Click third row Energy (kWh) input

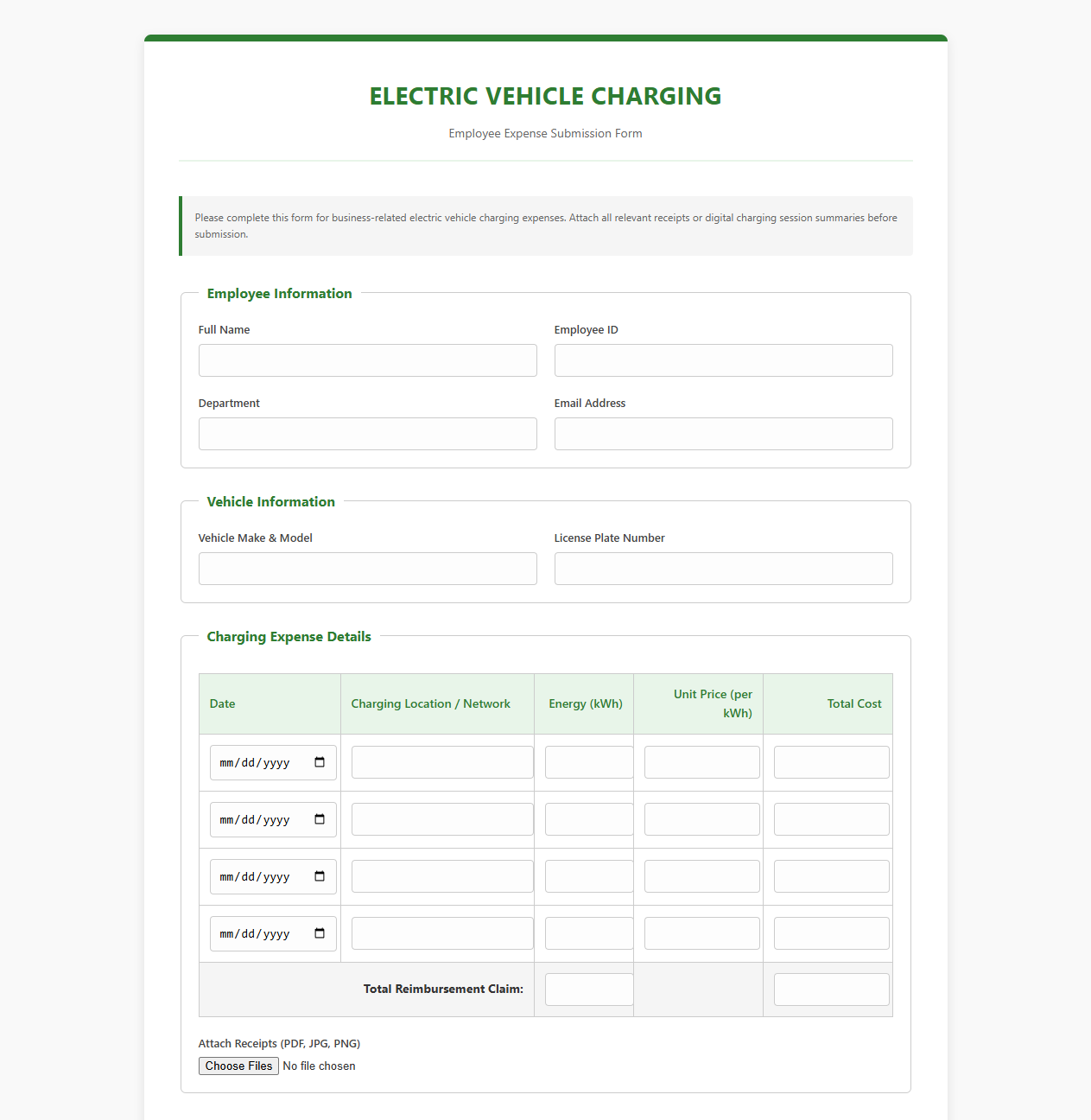[x=589, y=876]
